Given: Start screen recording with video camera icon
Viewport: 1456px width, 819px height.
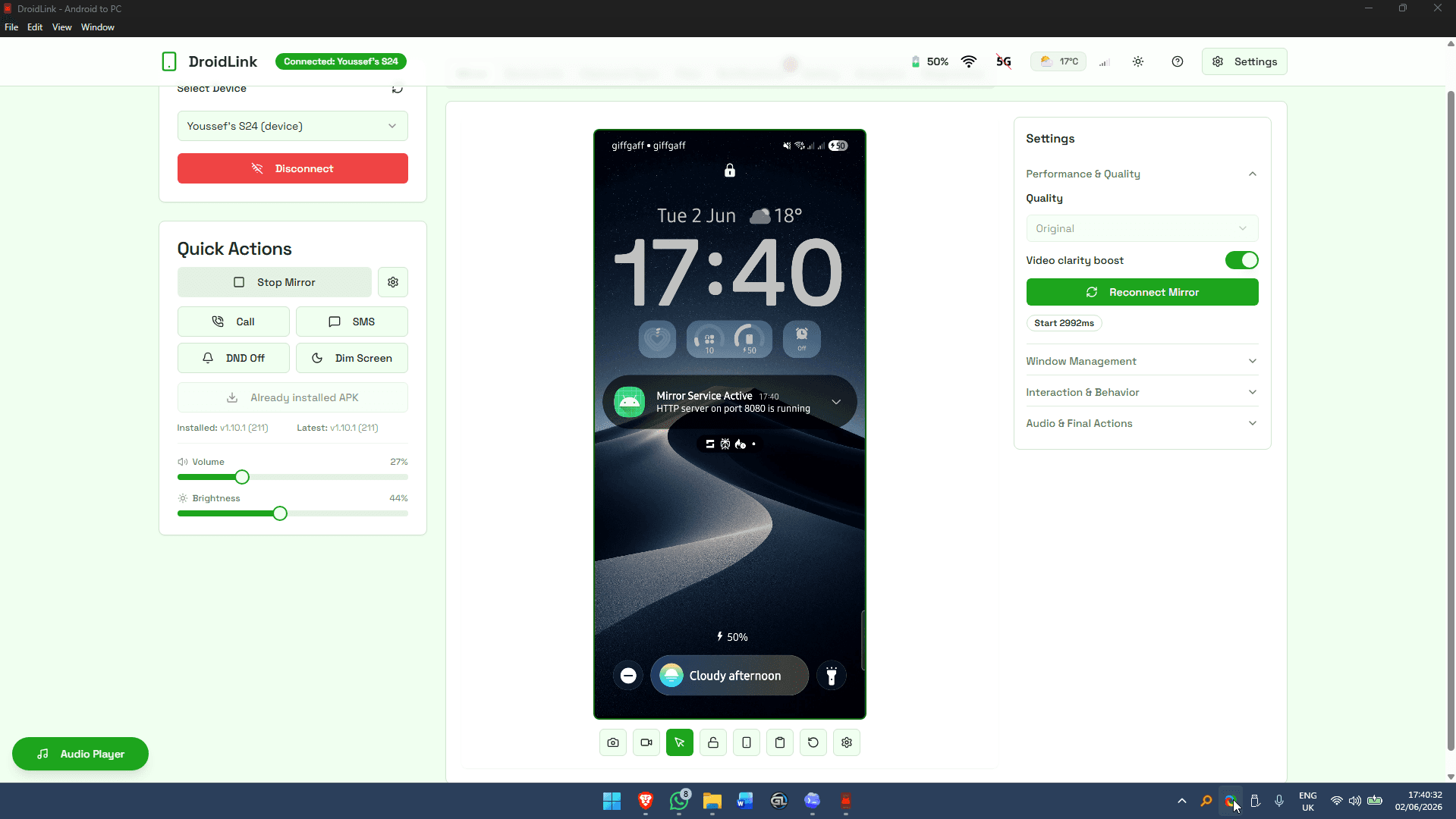Looking at the screenshot, I should point(646,742).
